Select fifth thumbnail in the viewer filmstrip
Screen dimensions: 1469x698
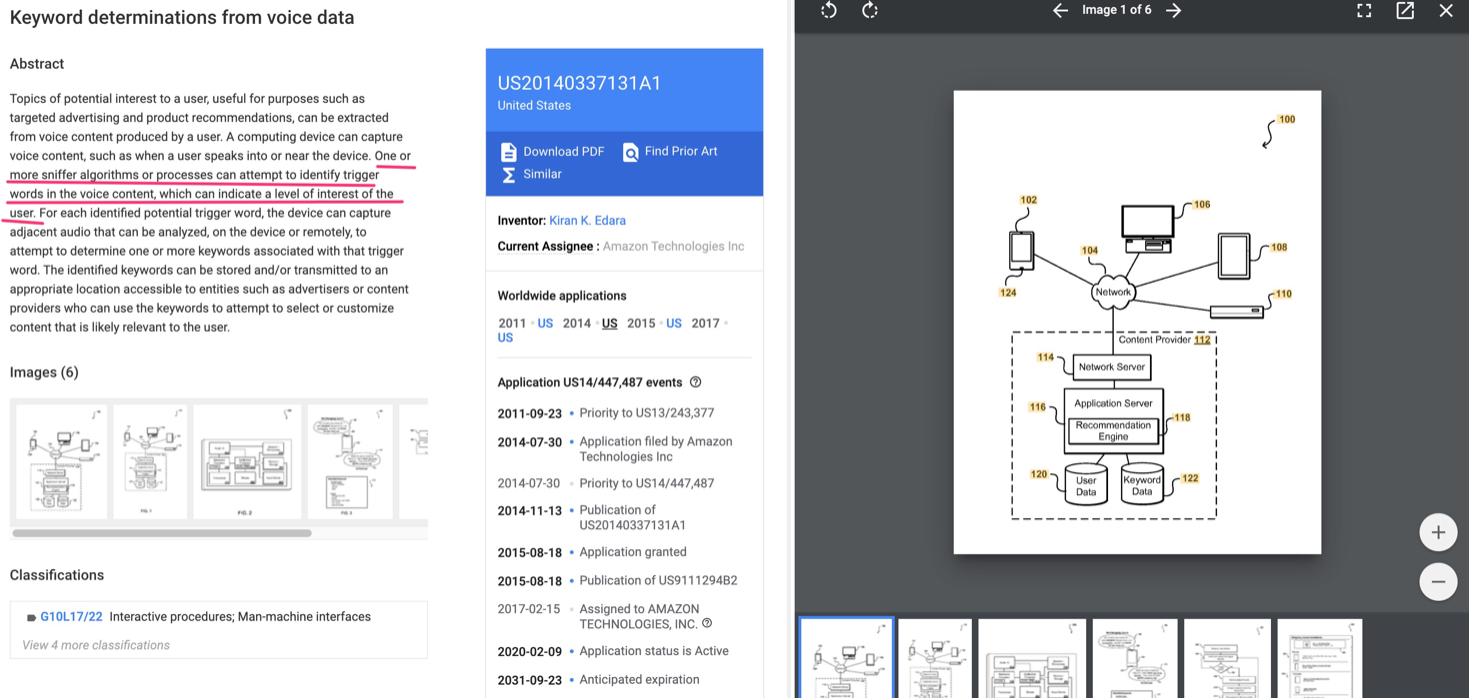pos(1227,658)
